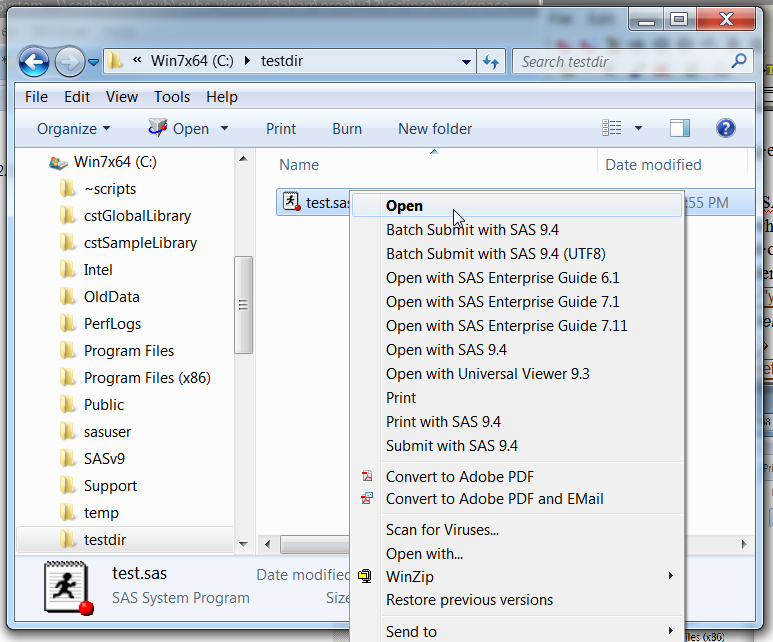Click the New folder button
Screen dimensions: 773x642
click(435, 128)
